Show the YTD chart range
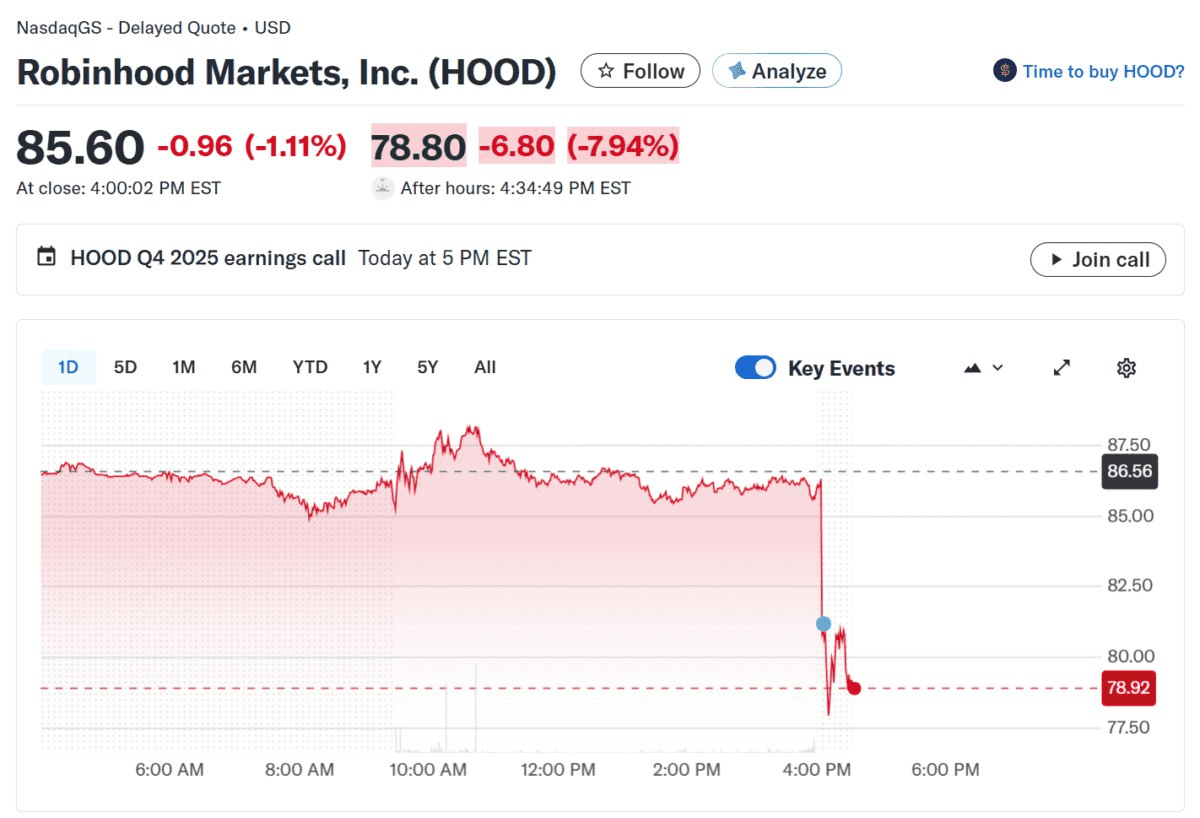This screenshot has height=818, width=1200. point(310,367)
